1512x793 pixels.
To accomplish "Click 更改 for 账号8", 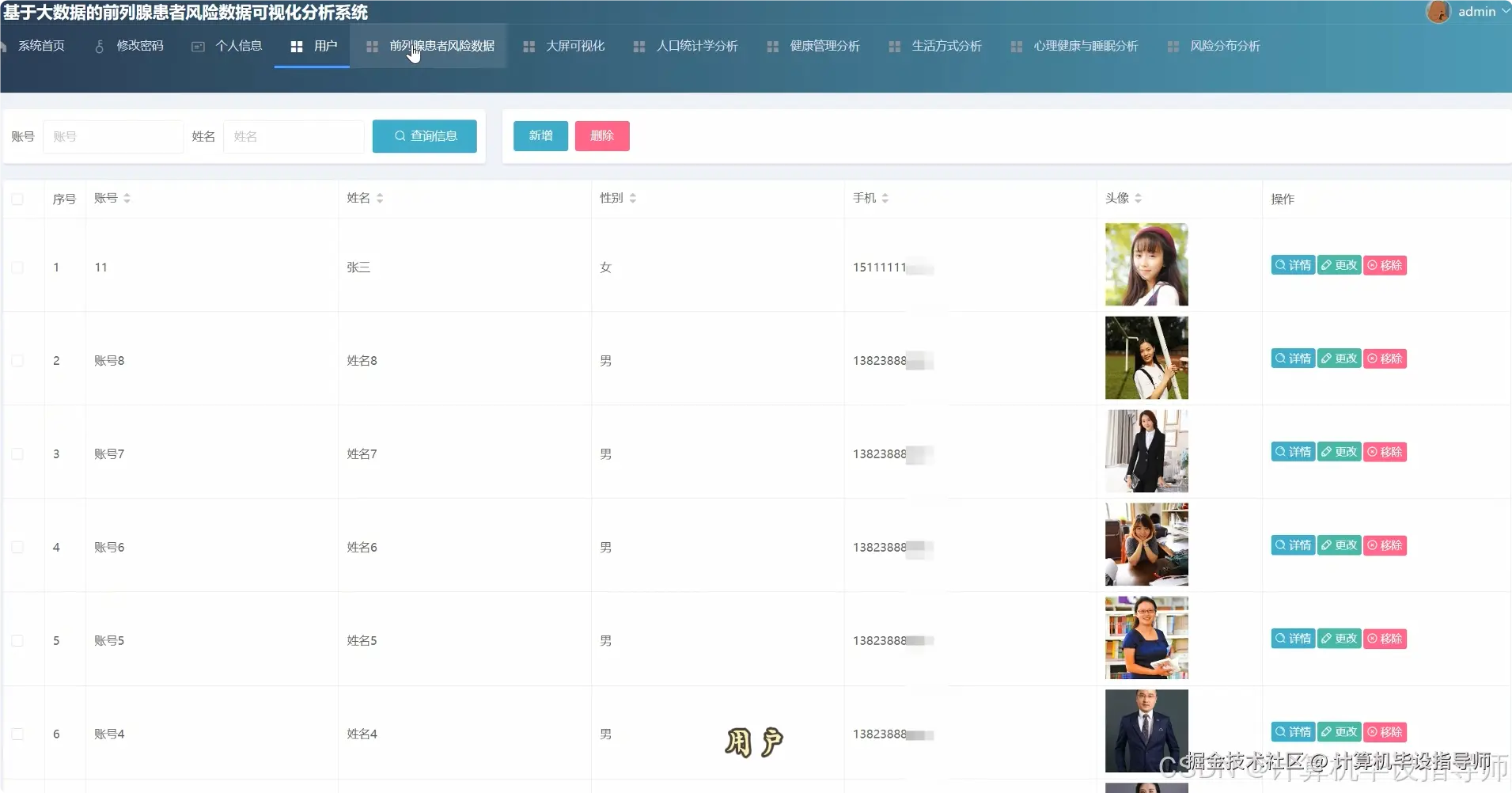I will pos(1339,359).
